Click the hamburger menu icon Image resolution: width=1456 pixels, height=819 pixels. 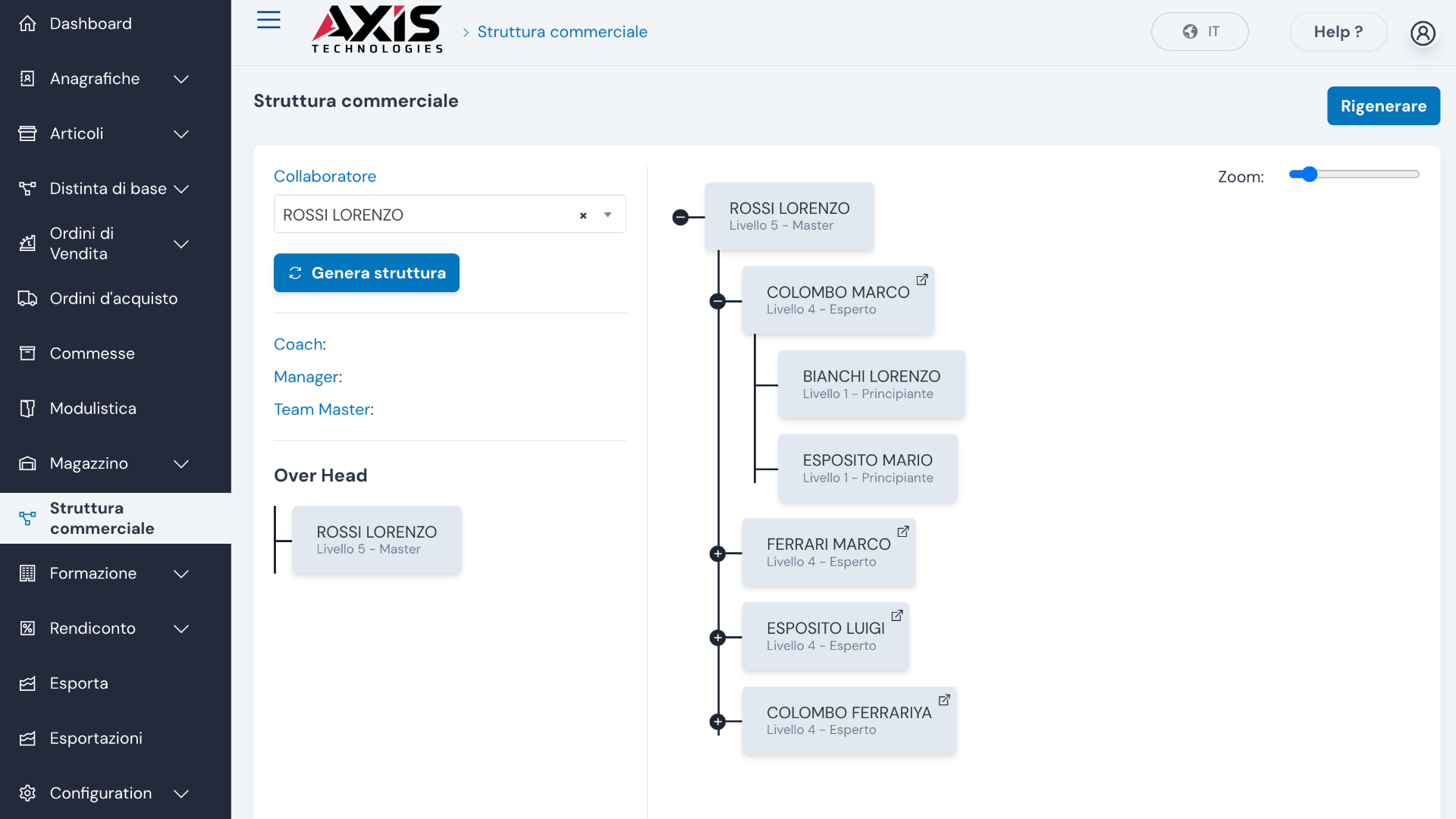[x=268, y=20]
